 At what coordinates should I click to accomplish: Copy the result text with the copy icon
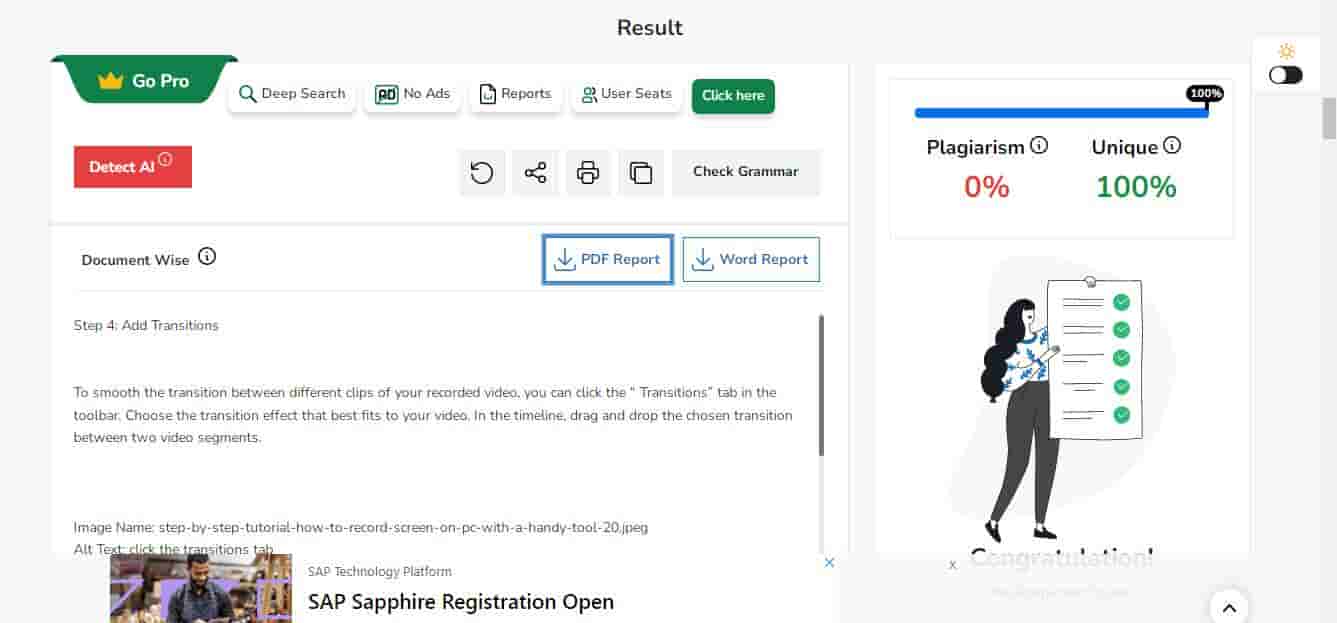641,173
